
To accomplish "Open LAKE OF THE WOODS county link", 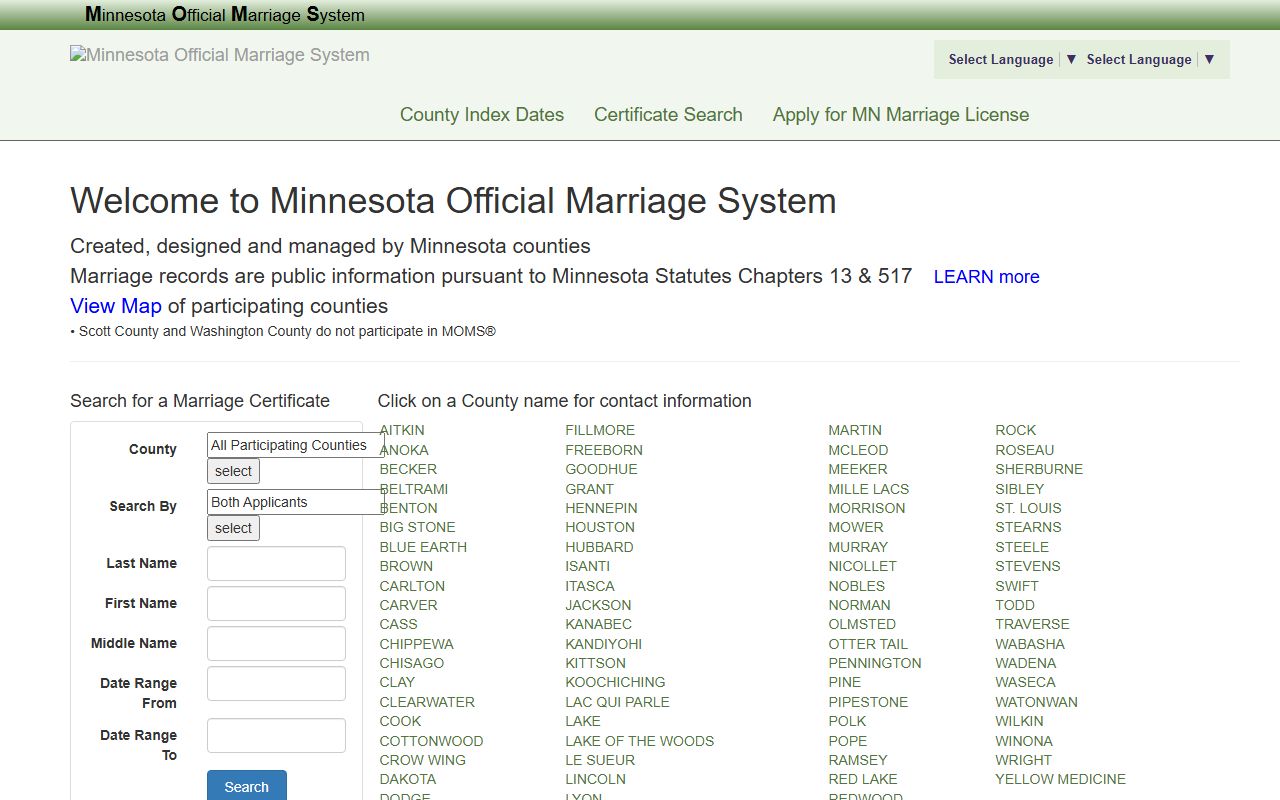I will pos(640,741).
